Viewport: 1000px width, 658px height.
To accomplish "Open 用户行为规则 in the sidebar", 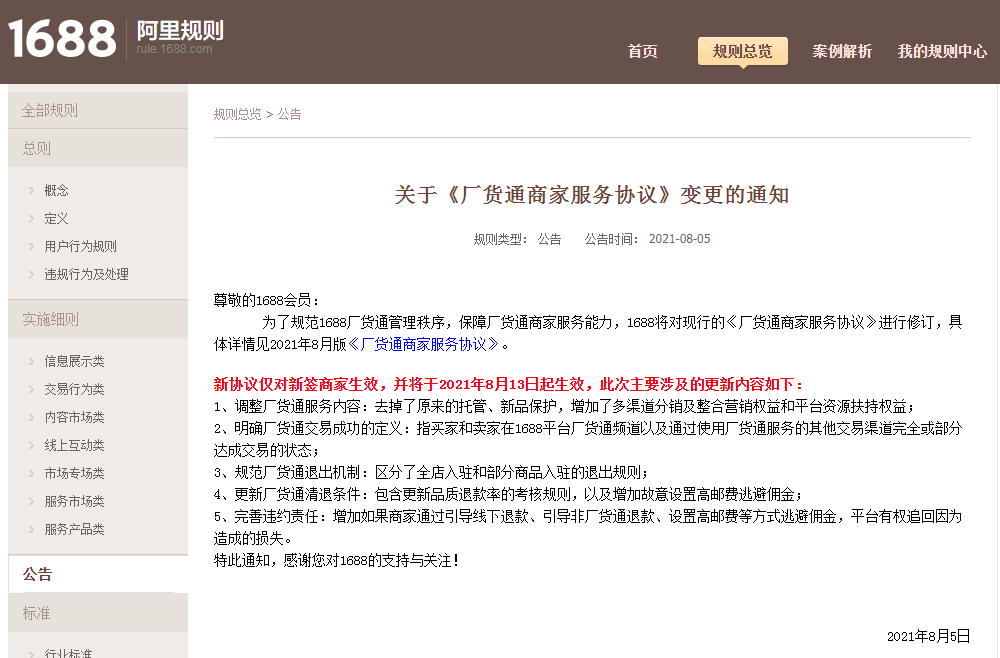I will coord(80,246).
